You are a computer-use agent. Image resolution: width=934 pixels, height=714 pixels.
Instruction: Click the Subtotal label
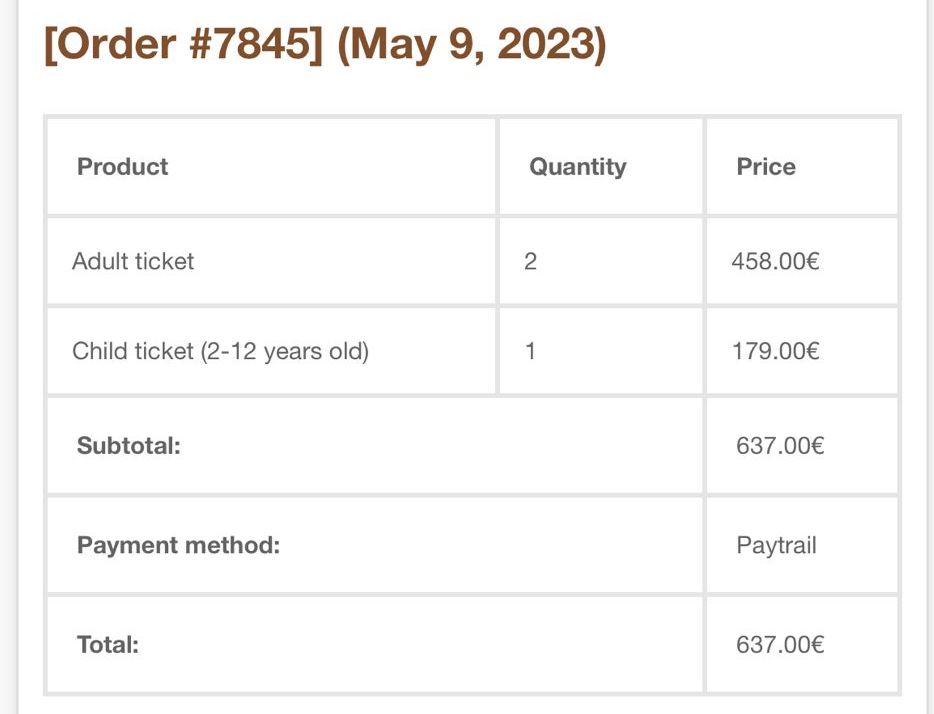point(128,445)
